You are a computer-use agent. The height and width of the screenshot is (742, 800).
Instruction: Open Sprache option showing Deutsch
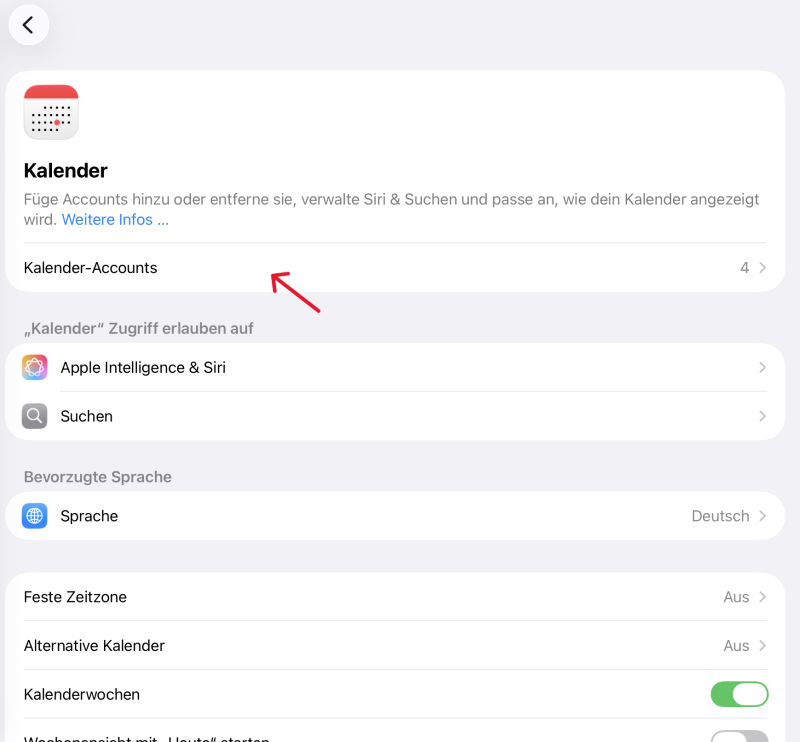click(395, 516)
